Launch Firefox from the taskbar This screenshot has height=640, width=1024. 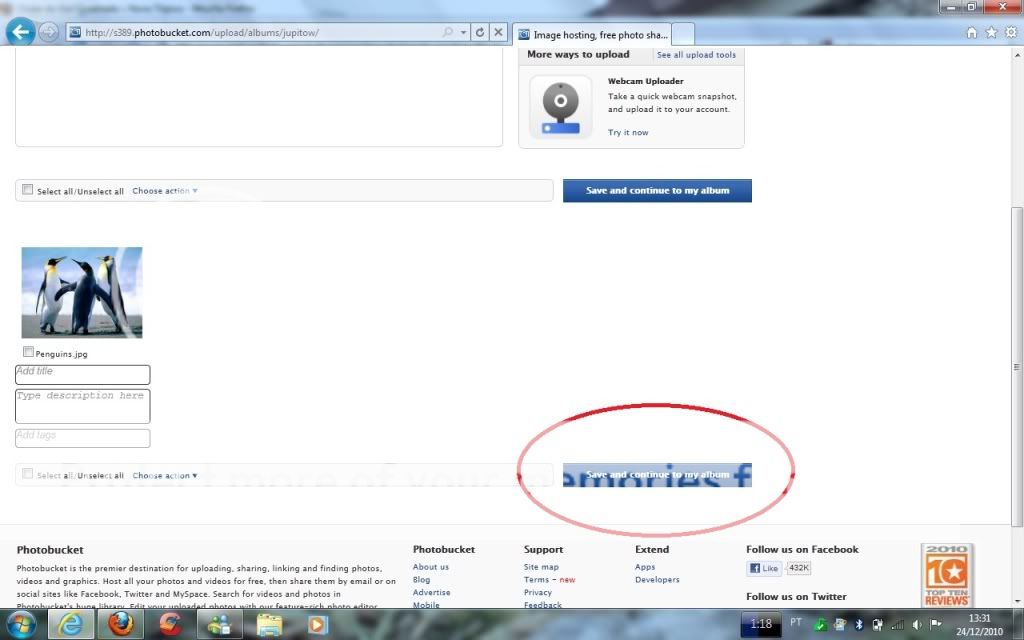coord(121,624)
